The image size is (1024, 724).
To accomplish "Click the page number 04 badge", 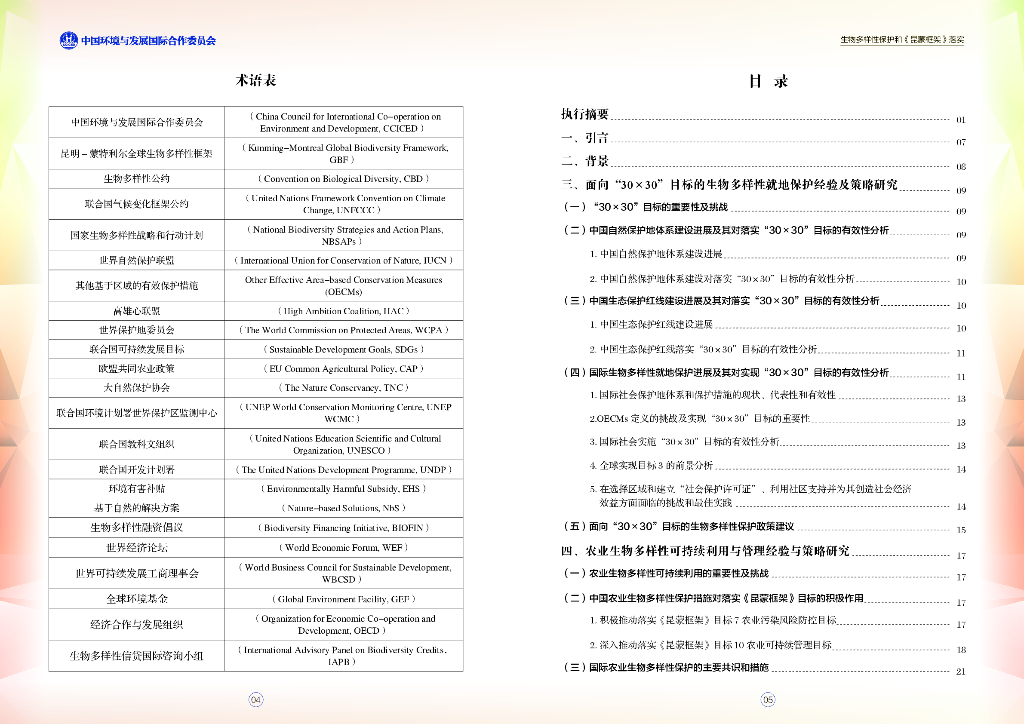I will pos(256,700).
